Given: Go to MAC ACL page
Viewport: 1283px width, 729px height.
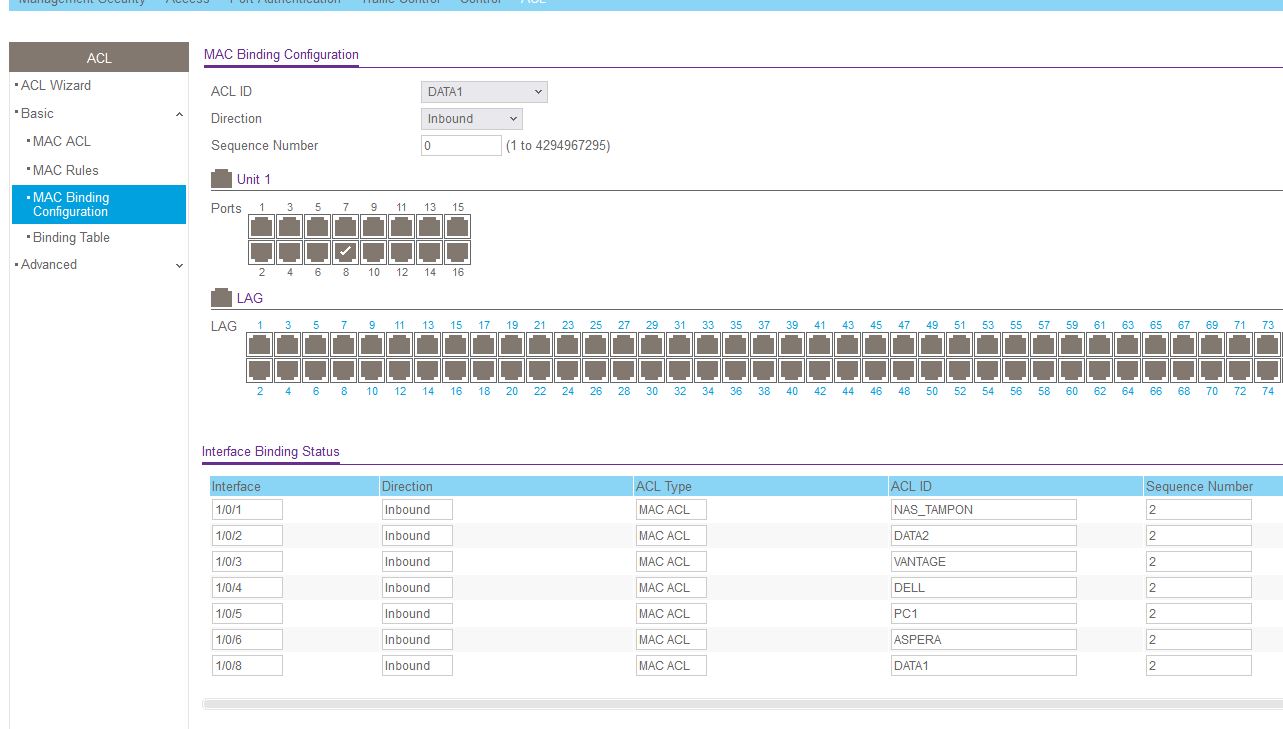Looking at the screenshot, I should [x=62, y=142].
